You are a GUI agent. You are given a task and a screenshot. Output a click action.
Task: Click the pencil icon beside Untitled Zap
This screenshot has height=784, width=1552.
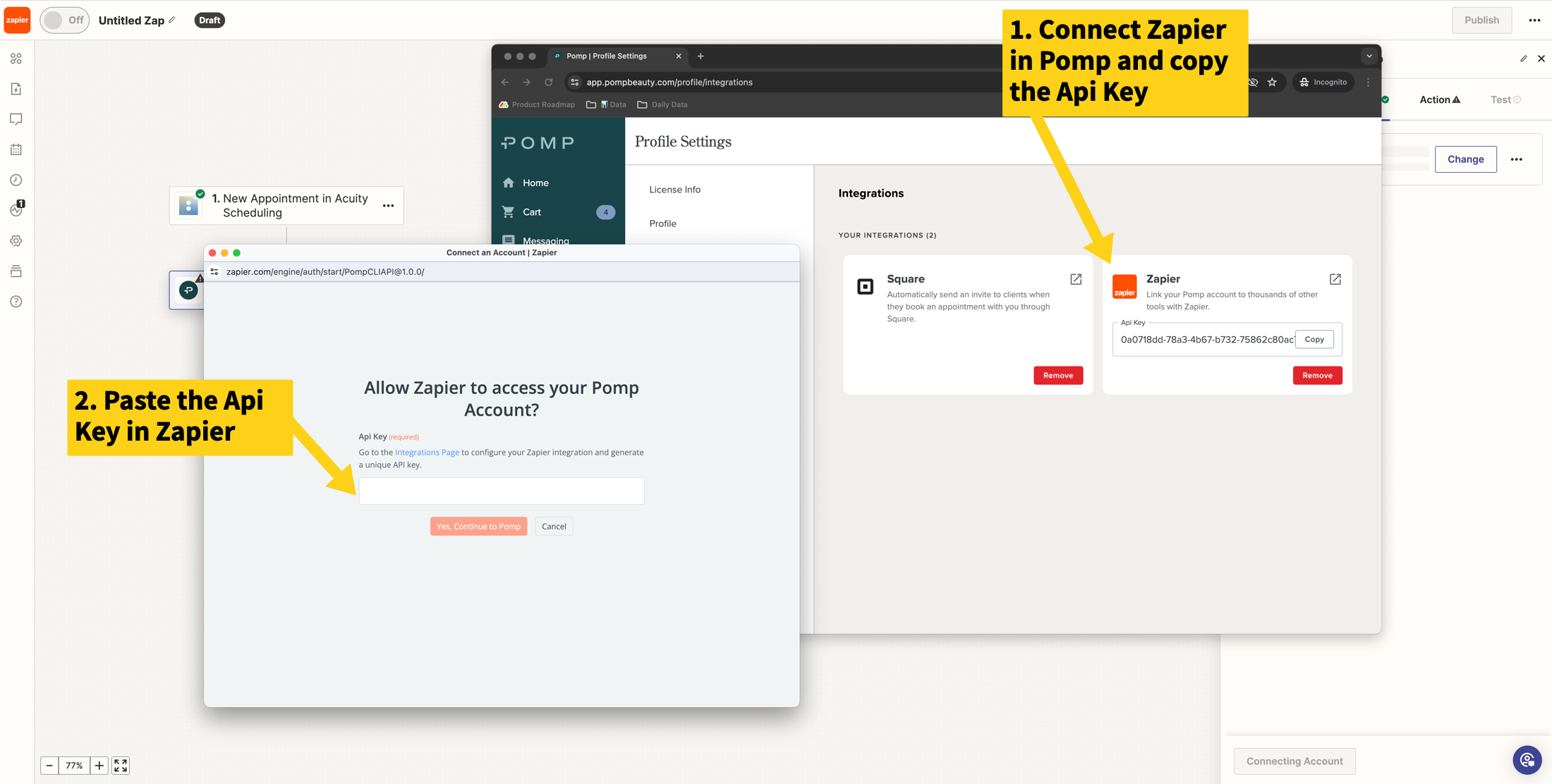172,20
